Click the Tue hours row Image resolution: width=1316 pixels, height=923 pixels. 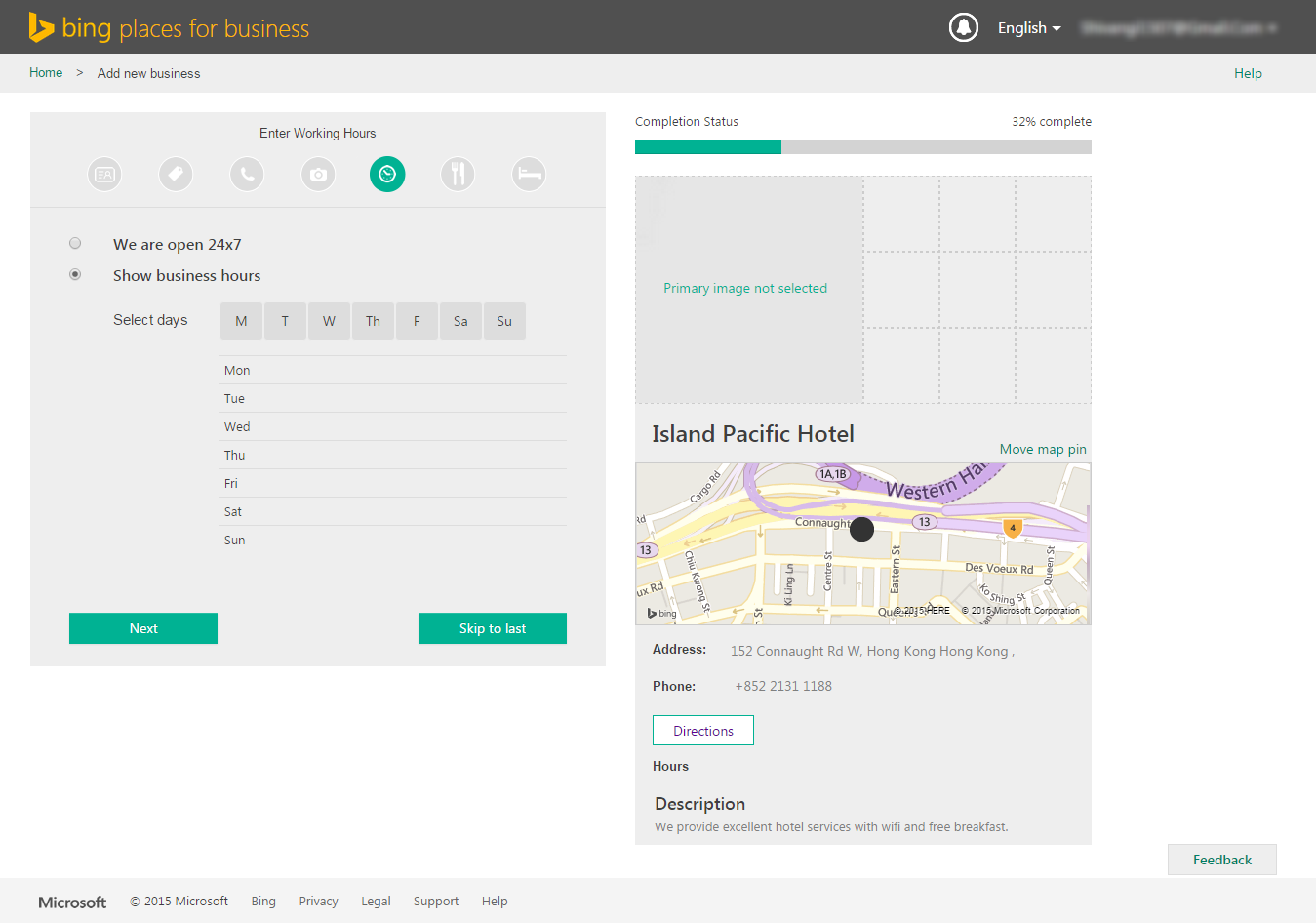[393, 399]
